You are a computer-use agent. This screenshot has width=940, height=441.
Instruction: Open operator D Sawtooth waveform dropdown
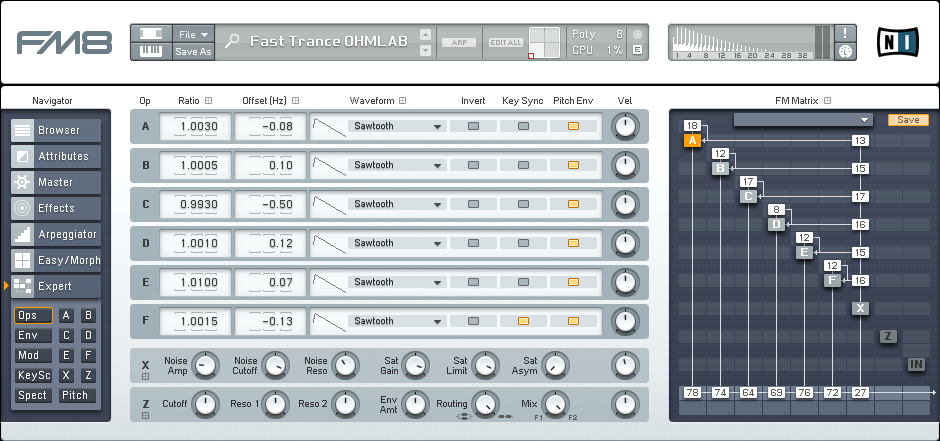[397, 243]
